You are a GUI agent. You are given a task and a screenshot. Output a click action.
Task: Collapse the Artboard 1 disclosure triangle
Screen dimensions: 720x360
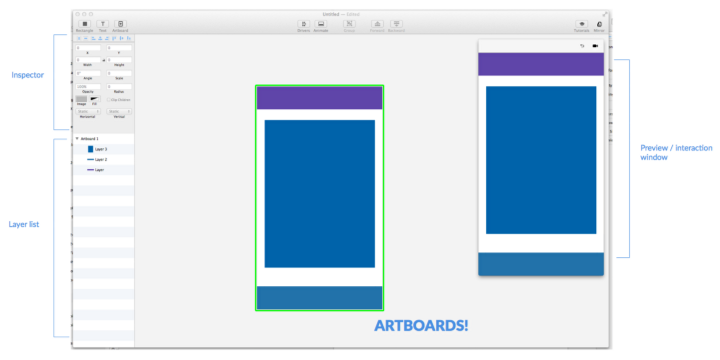tap(77, 138)
